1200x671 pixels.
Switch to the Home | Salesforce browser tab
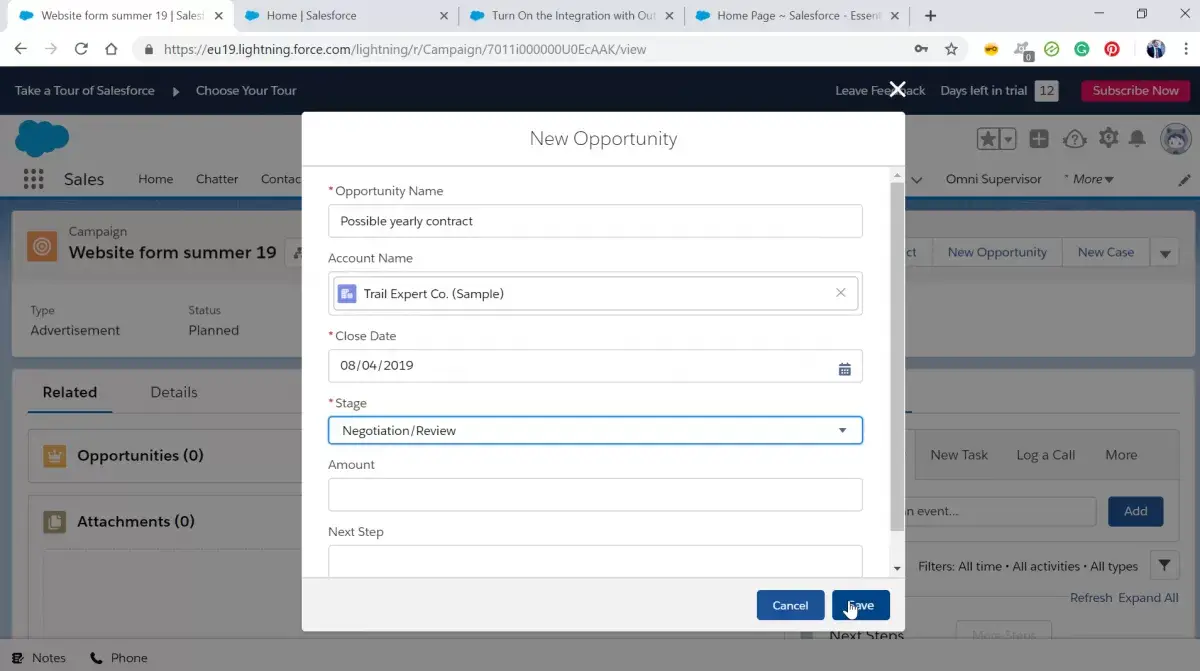pyautogui.click(x=345, y=15)
